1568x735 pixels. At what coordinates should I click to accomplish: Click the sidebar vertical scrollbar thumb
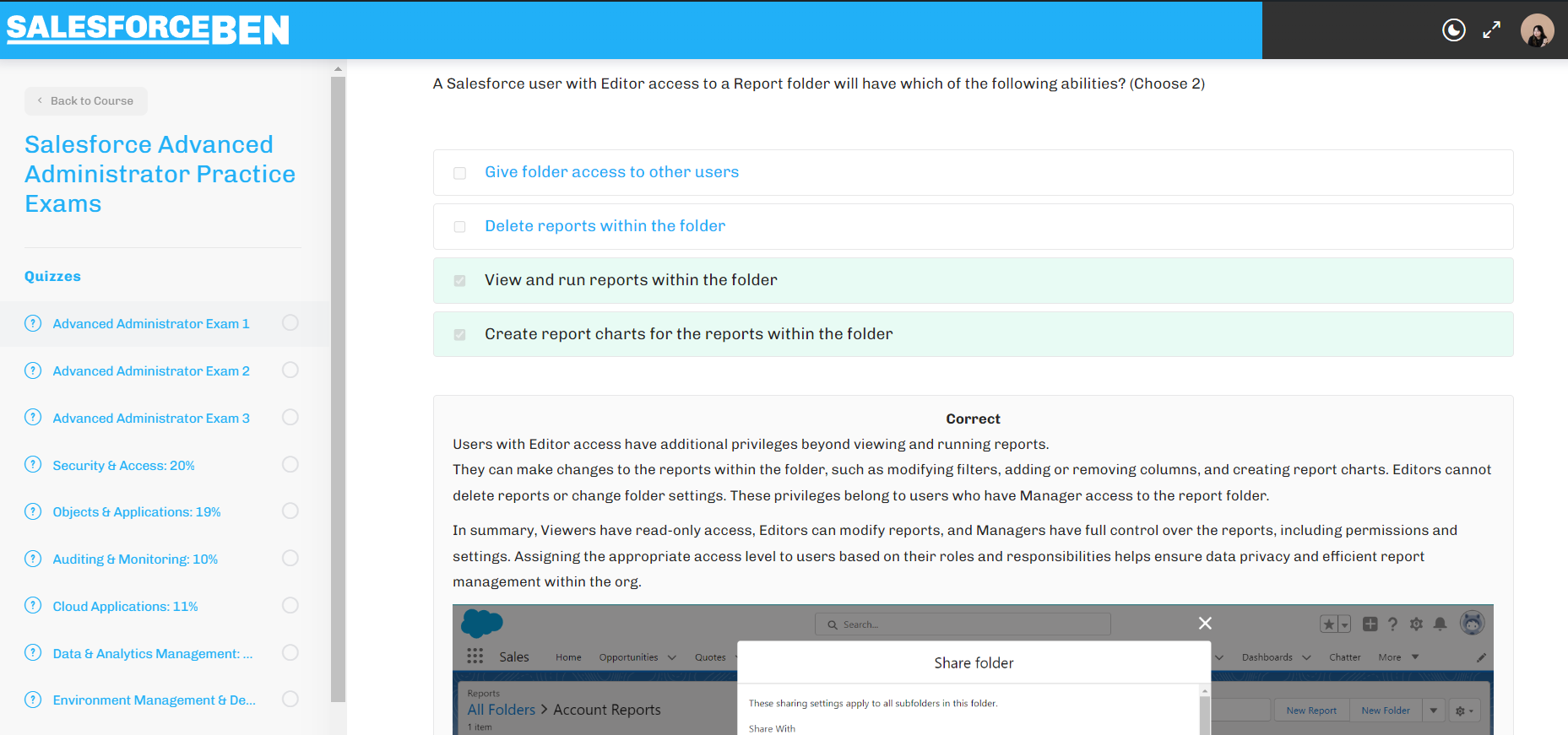338,389
